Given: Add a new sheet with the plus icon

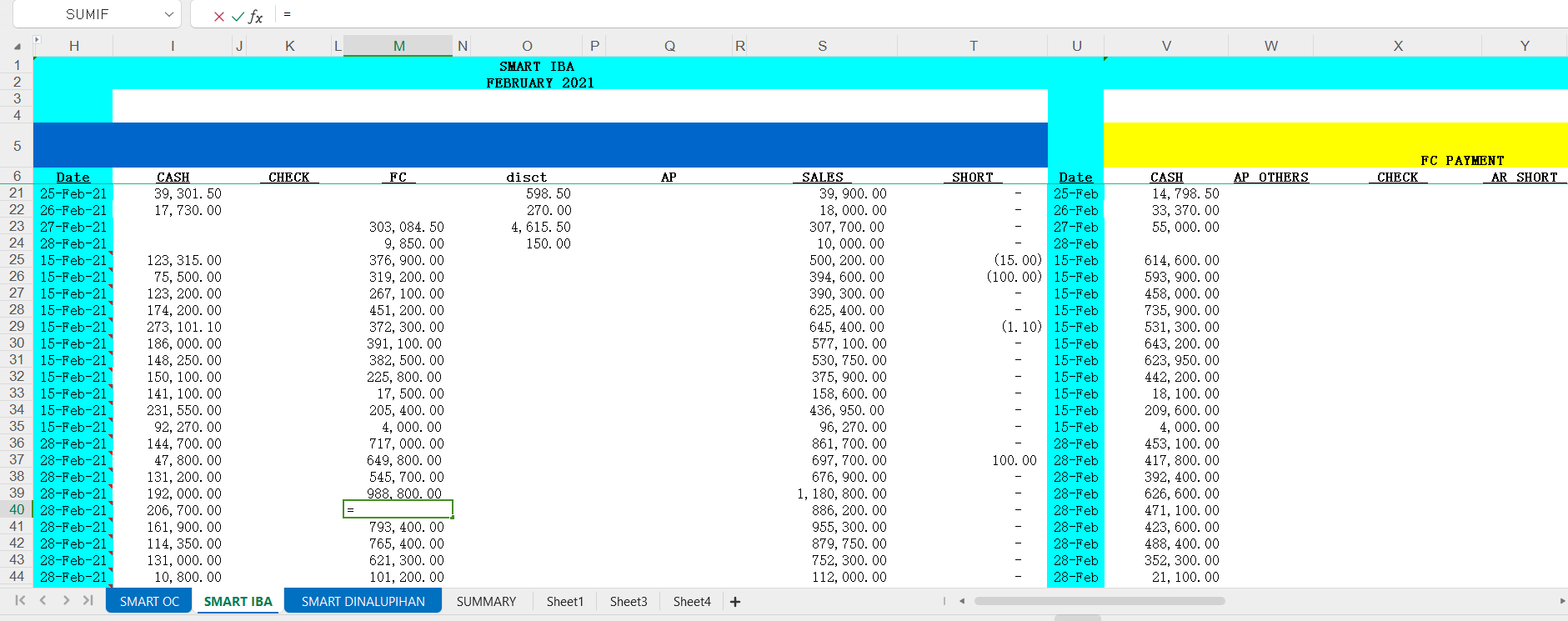Looking at the screenshot, I should [x=735, y=602].
